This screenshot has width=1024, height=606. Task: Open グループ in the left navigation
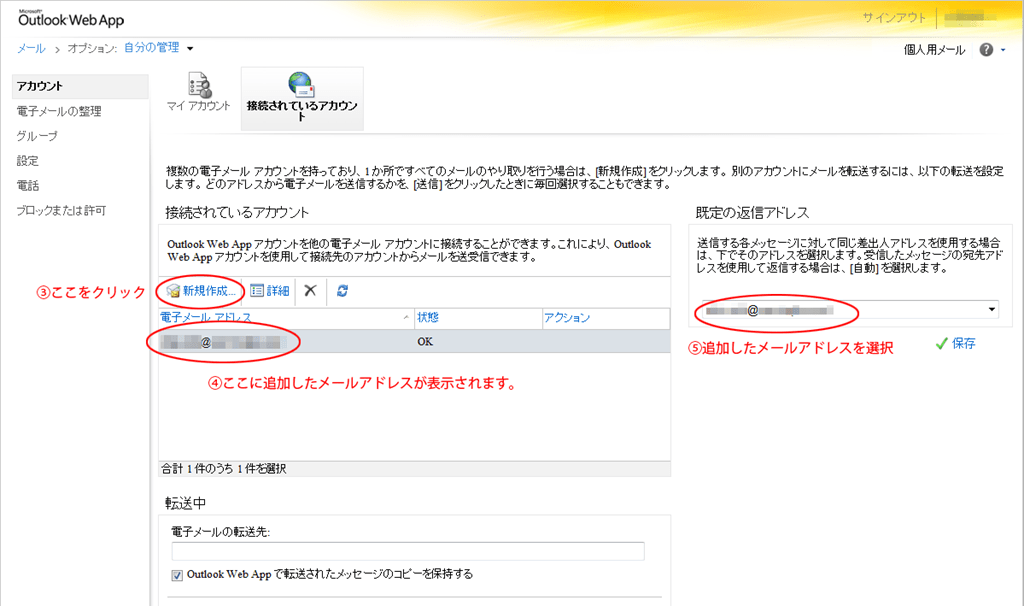pyautogui.click(x=37, y=136)
